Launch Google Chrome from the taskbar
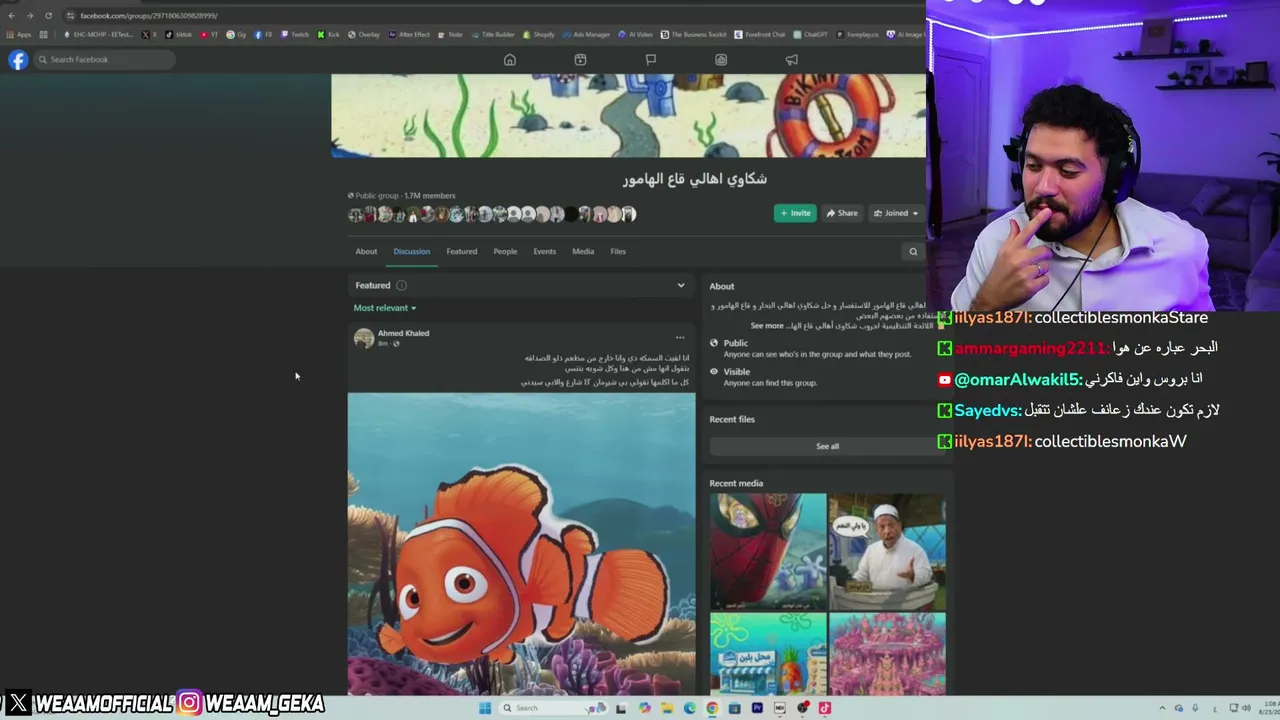 click(712, 708)
